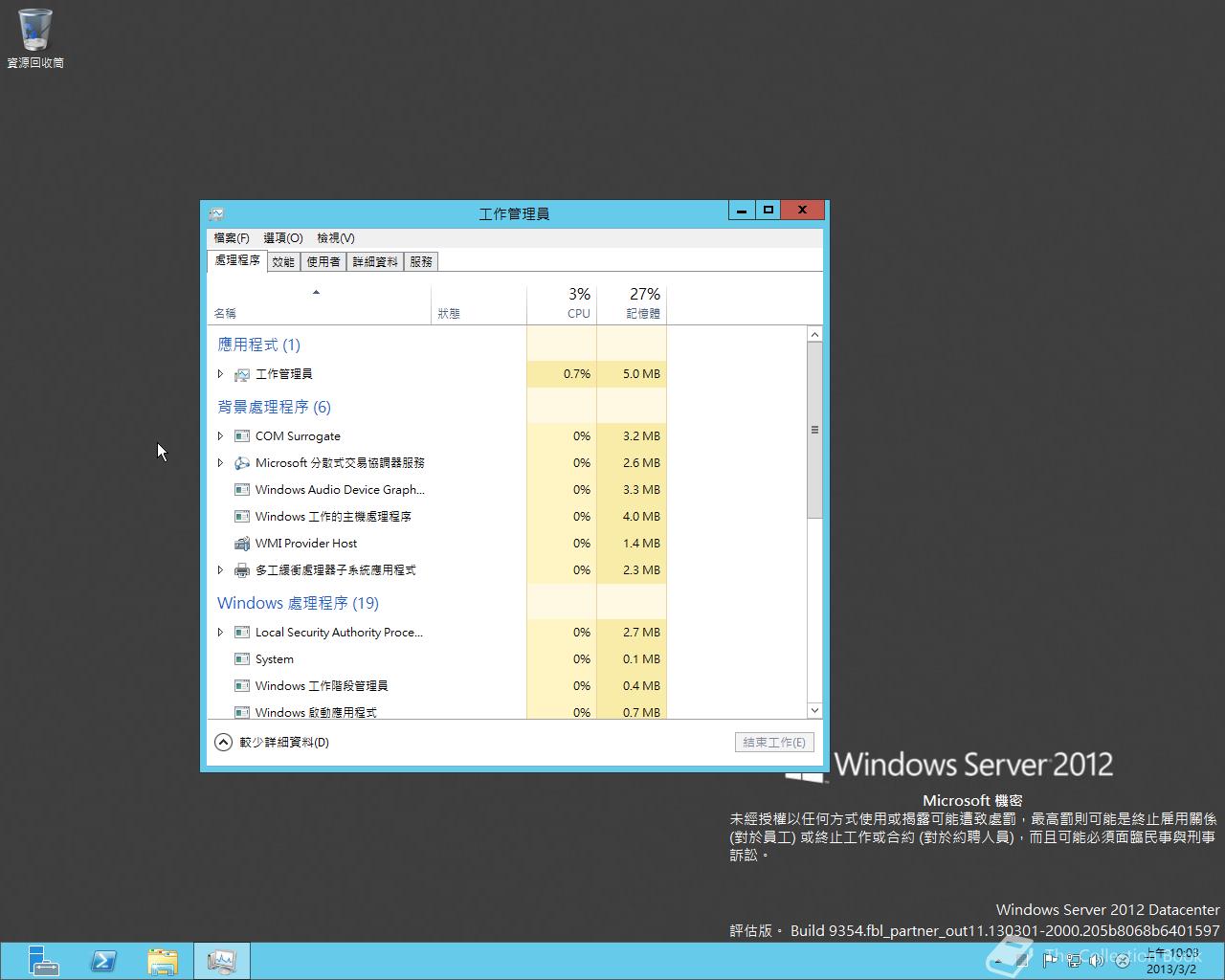
Task: Click the 2.7 MB memory value
Action: (x=641, y=633)
